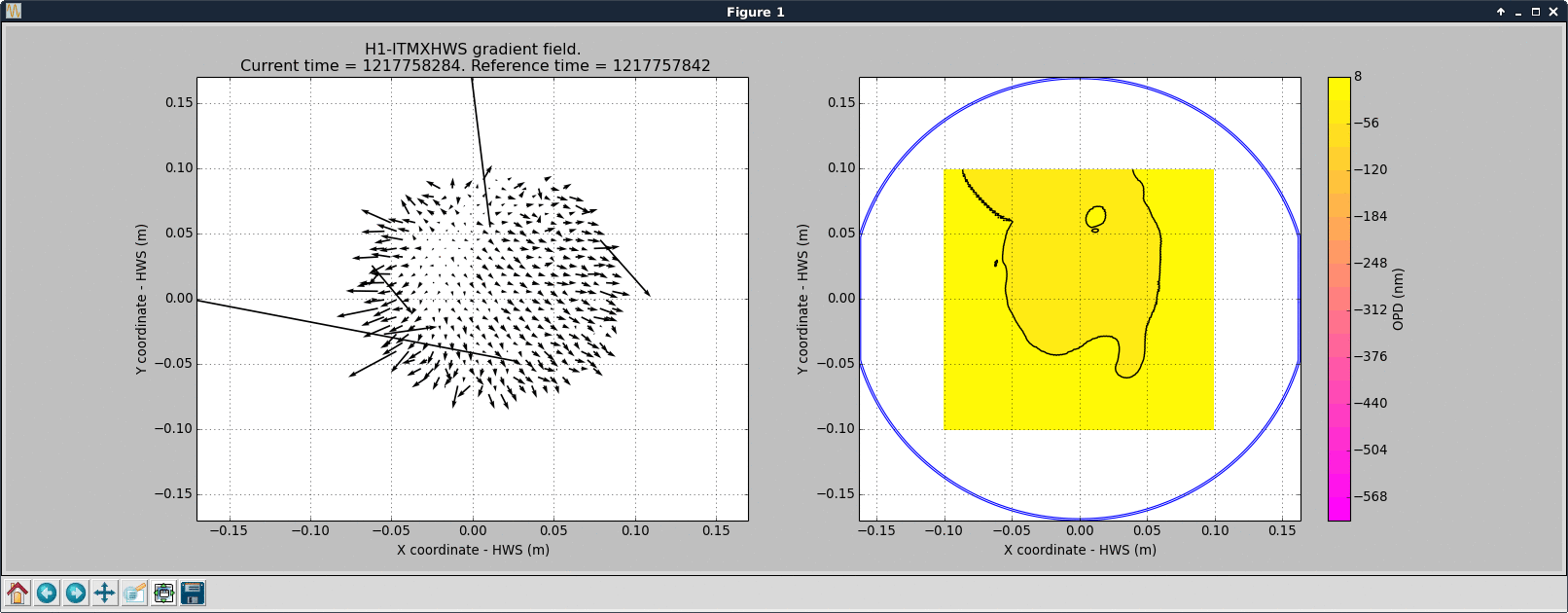Go forward to the next view

pyautogui.click(x=76, y=593)
